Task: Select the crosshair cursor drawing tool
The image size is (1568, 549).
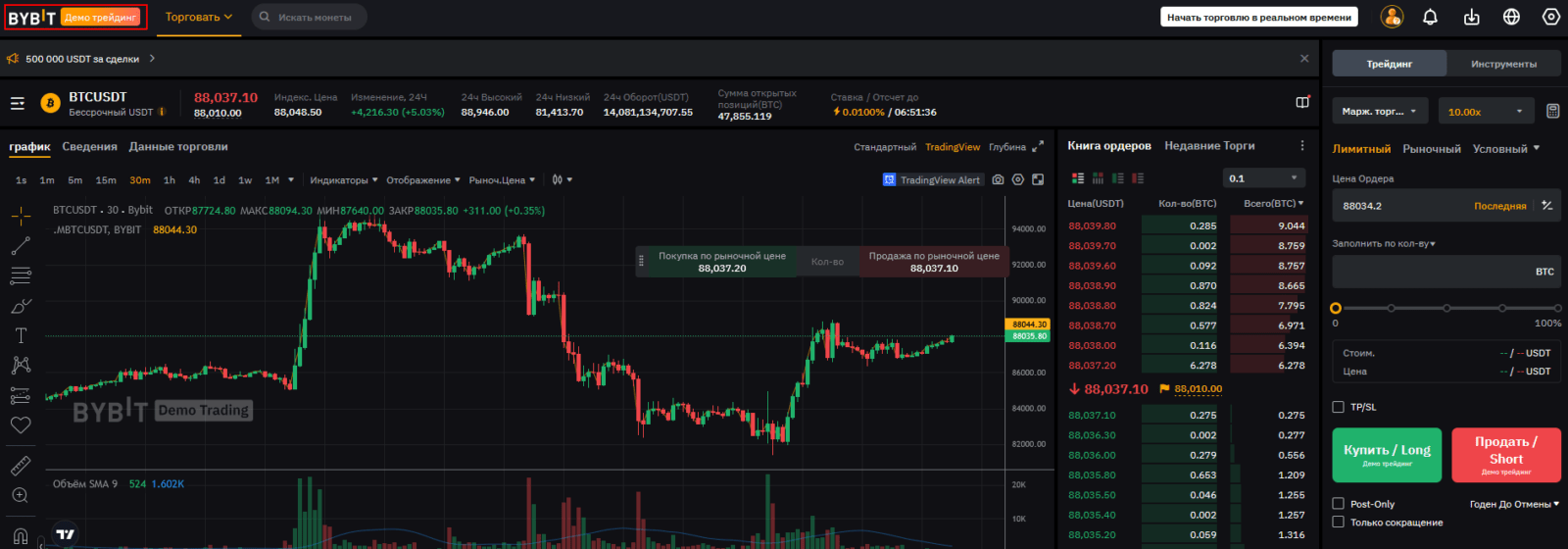Action: (x=21, y=216)
